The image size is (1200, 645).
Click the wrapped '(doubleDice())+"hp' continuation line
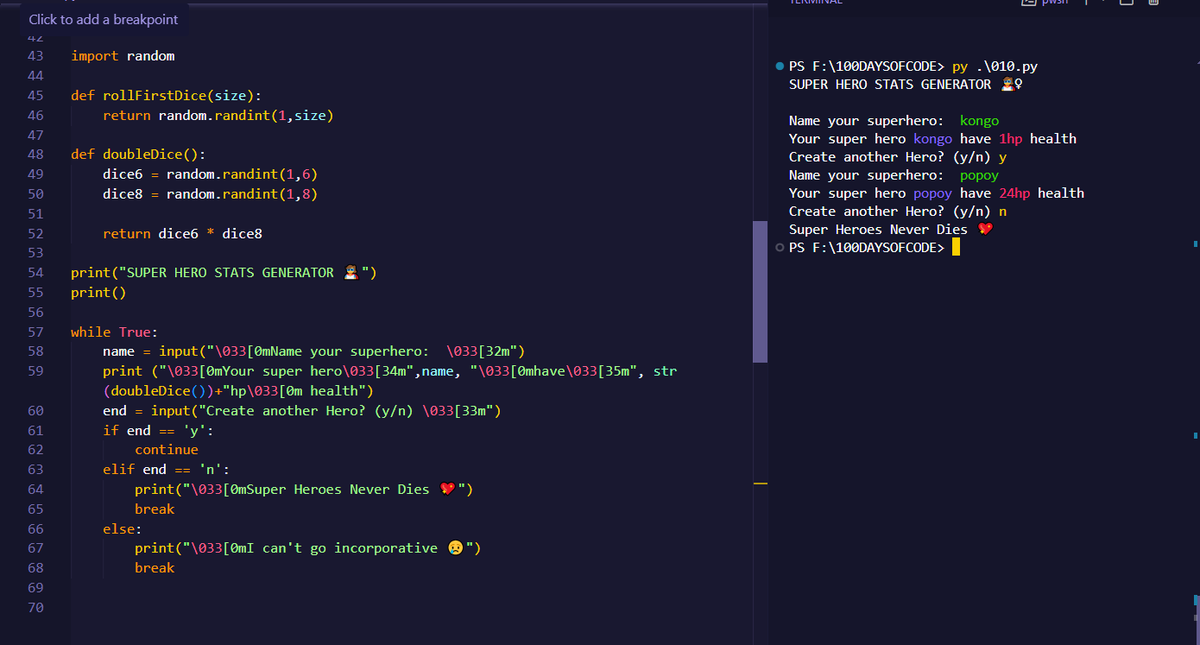pos(238,390)
